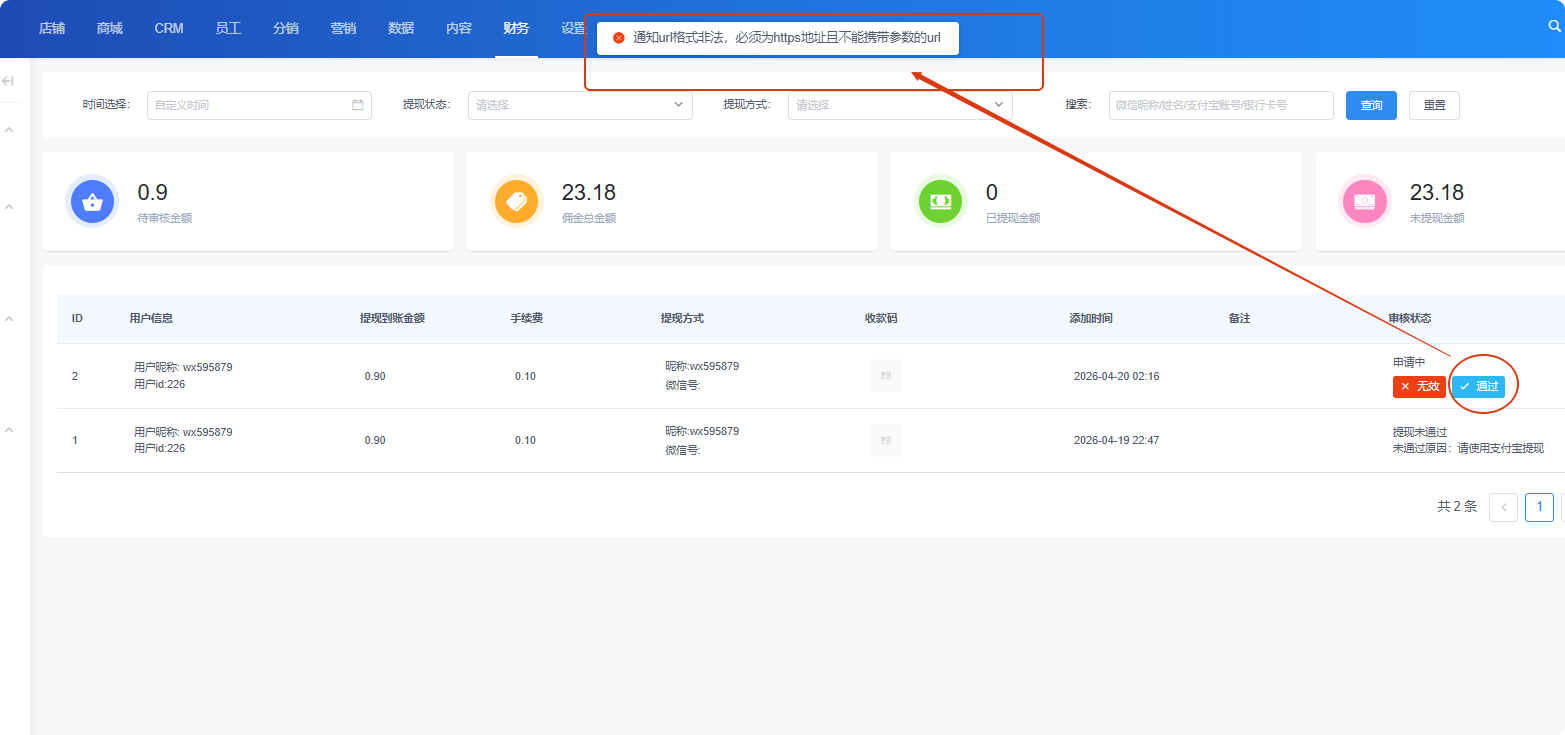Click the green cash withdrawn-amount icon
The height and width of the screenshot is (735, 1565).
[940, 201]
